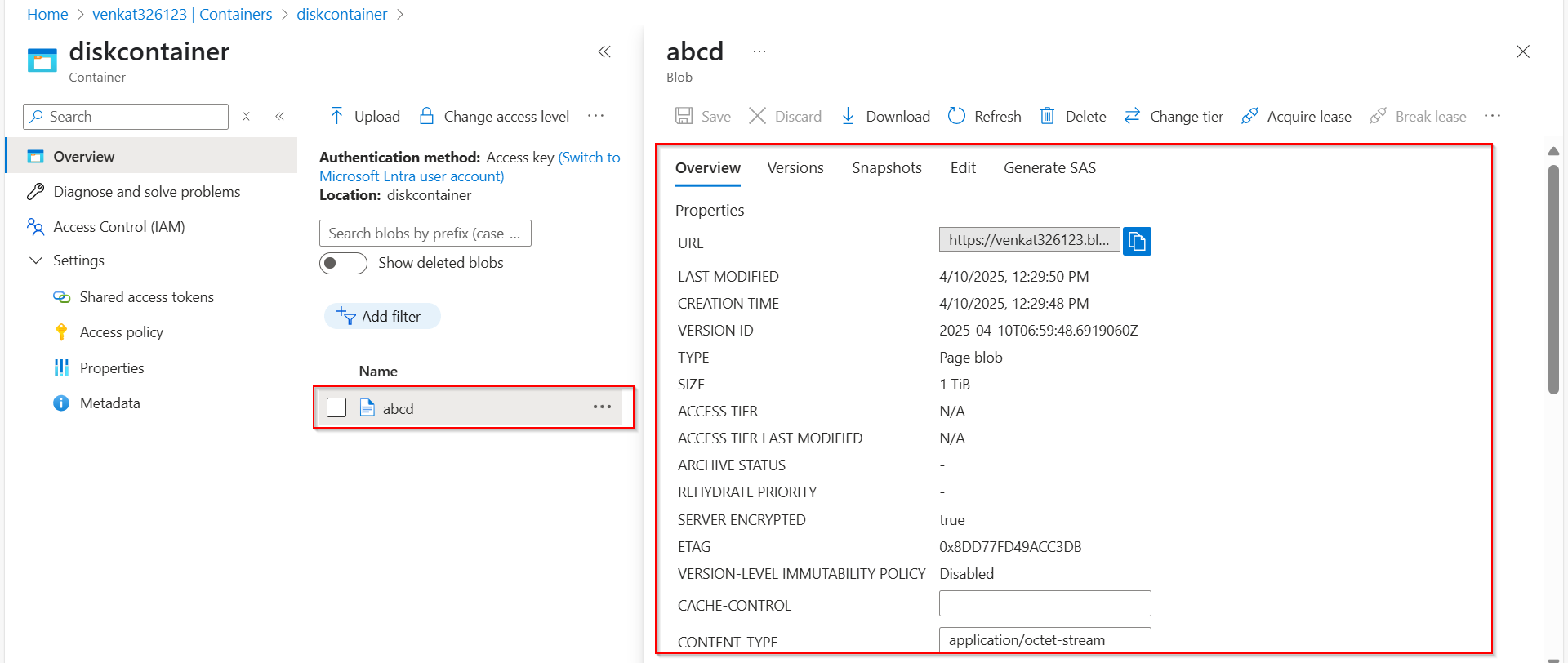Viewport: 1568px width, 663px height.
Task: Focus the CACHE-CONTROL input field
Action: tap(1045, 603)
